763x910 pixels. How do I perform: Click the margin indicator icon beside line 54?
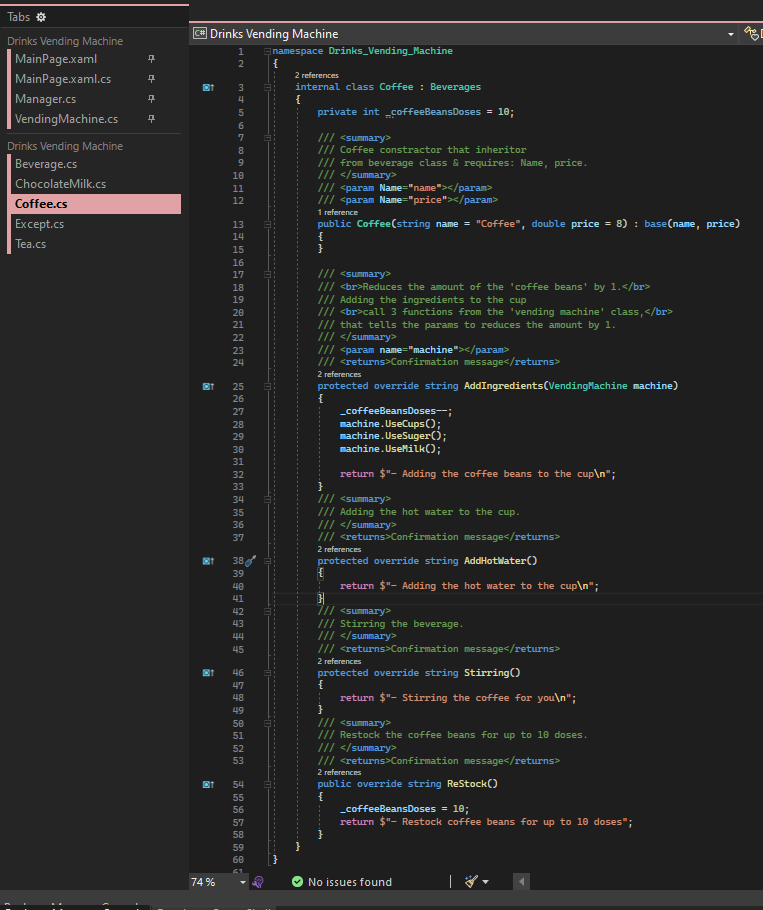pyautogui.click(x=206, y=783)
